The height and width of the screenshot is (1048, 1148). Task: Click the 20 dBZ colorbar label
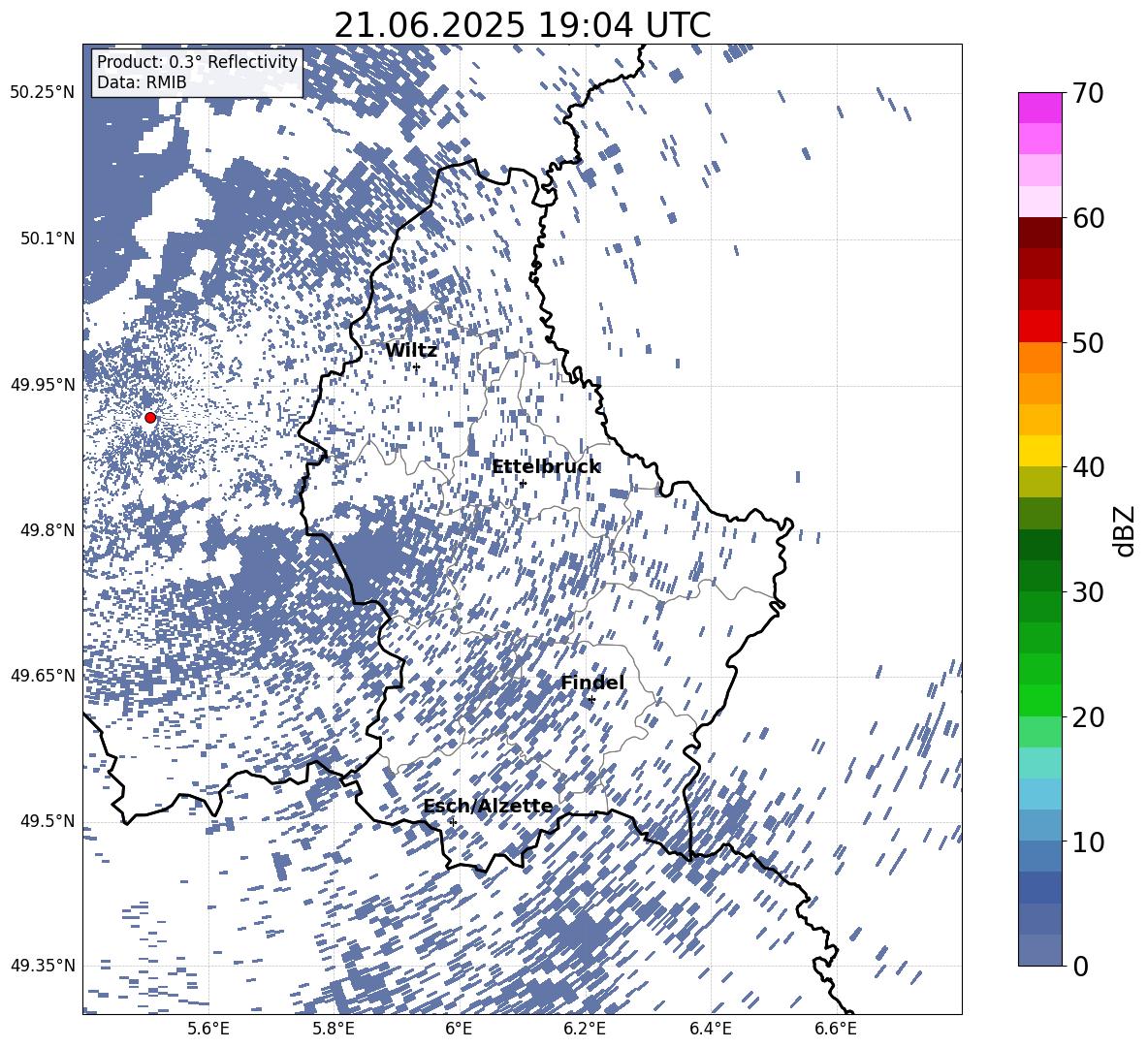point(1088,716)
